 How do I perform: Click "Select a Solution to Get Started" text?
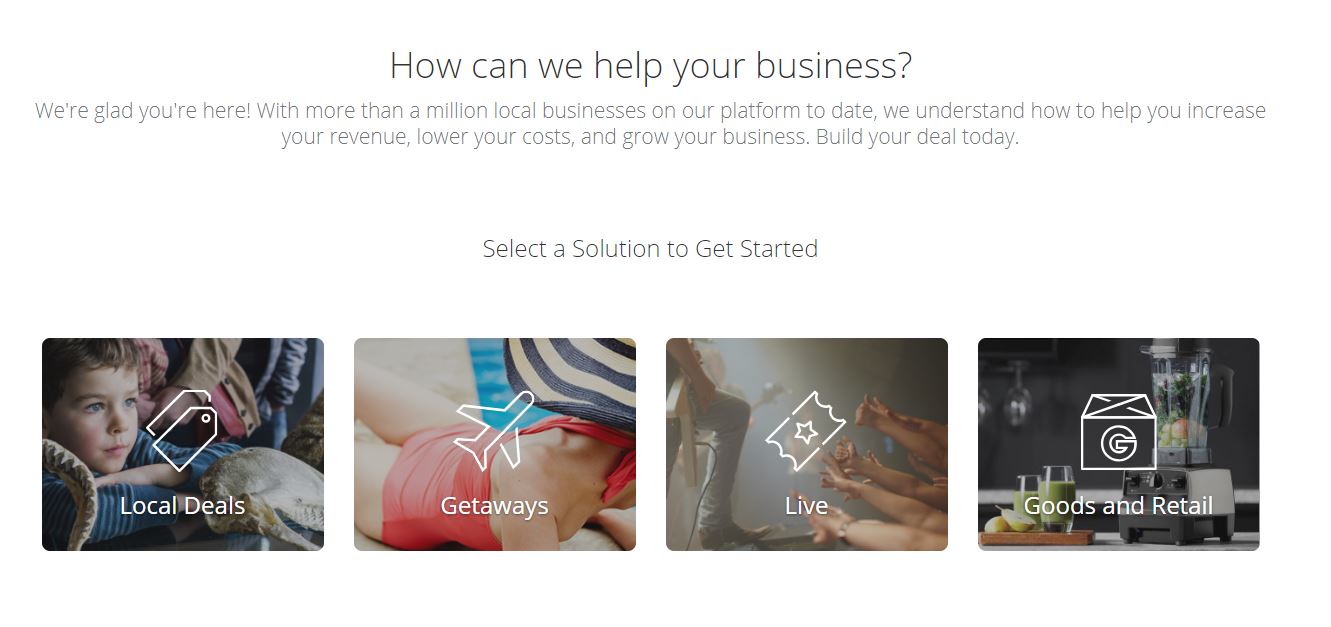[x=650, y=248]
